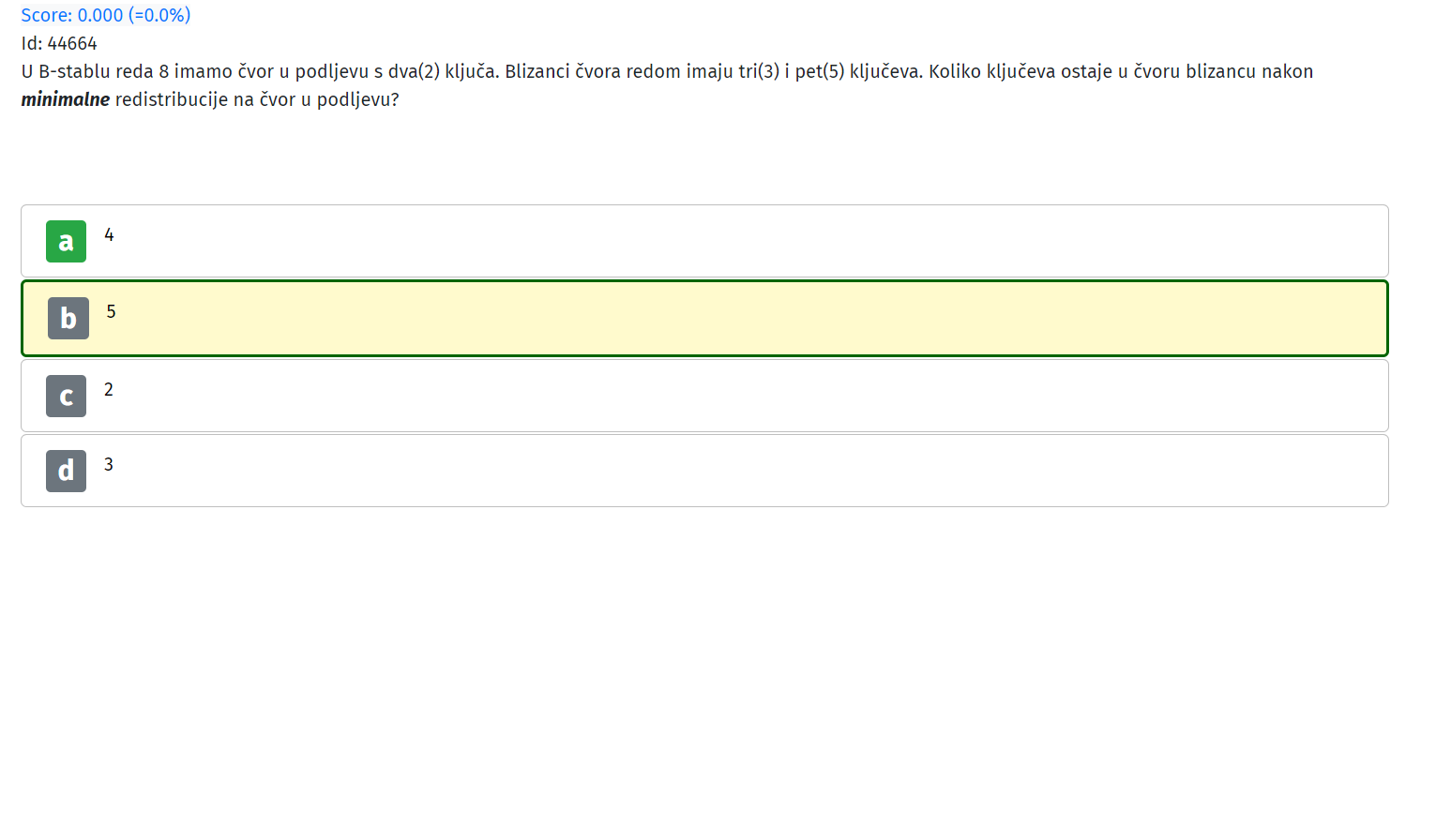Click the gray letter 'b' badge

tap(68, 318)
